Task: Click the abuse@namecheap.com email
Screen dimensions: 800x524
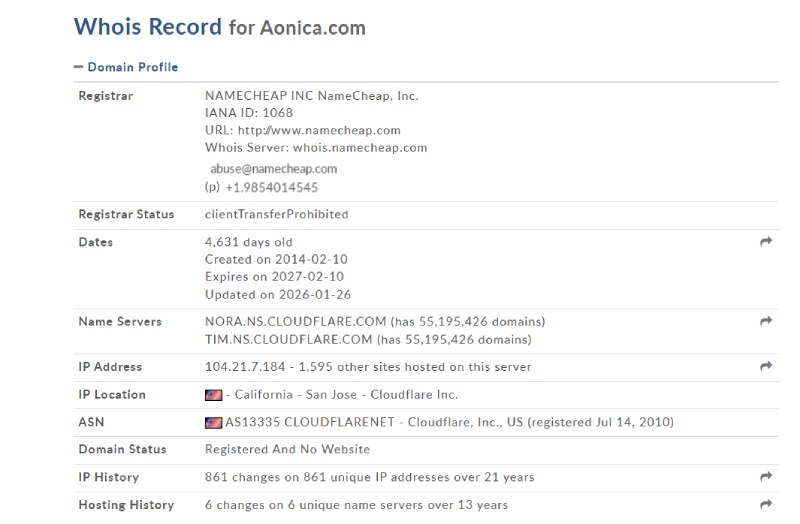Action: [x=273, y=169]
